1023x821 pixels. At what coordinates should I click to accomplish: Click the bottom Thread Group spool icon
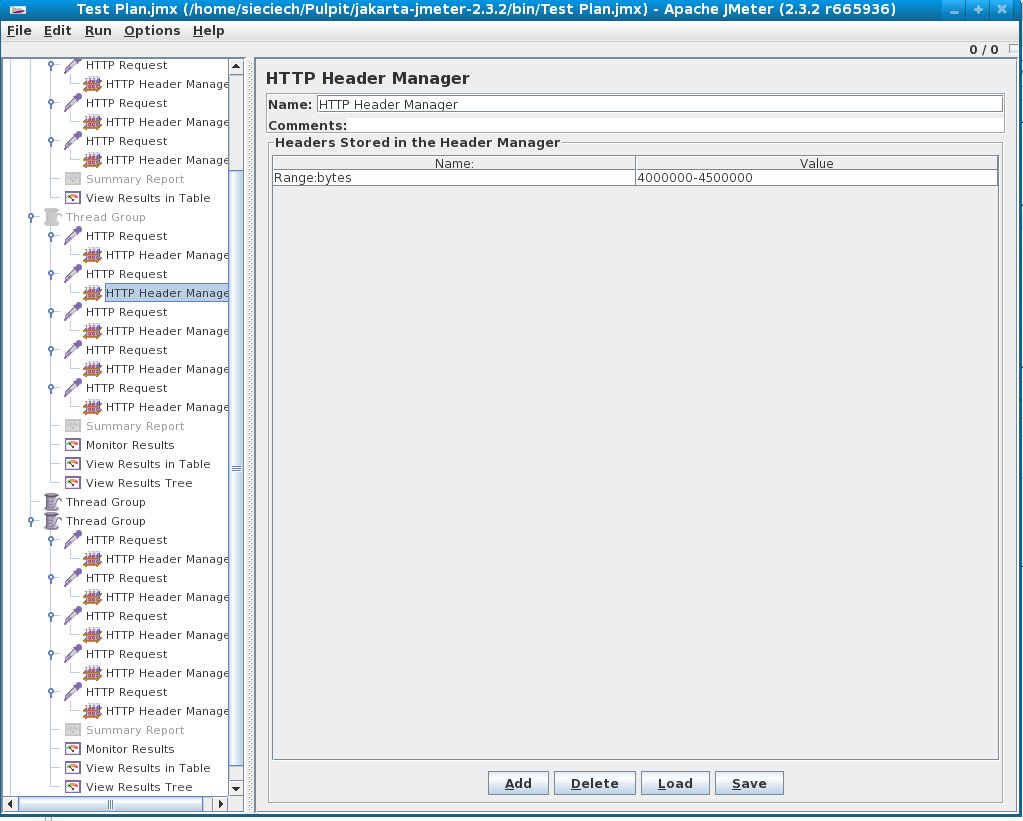pyautogui.click(x=51, y=520)
